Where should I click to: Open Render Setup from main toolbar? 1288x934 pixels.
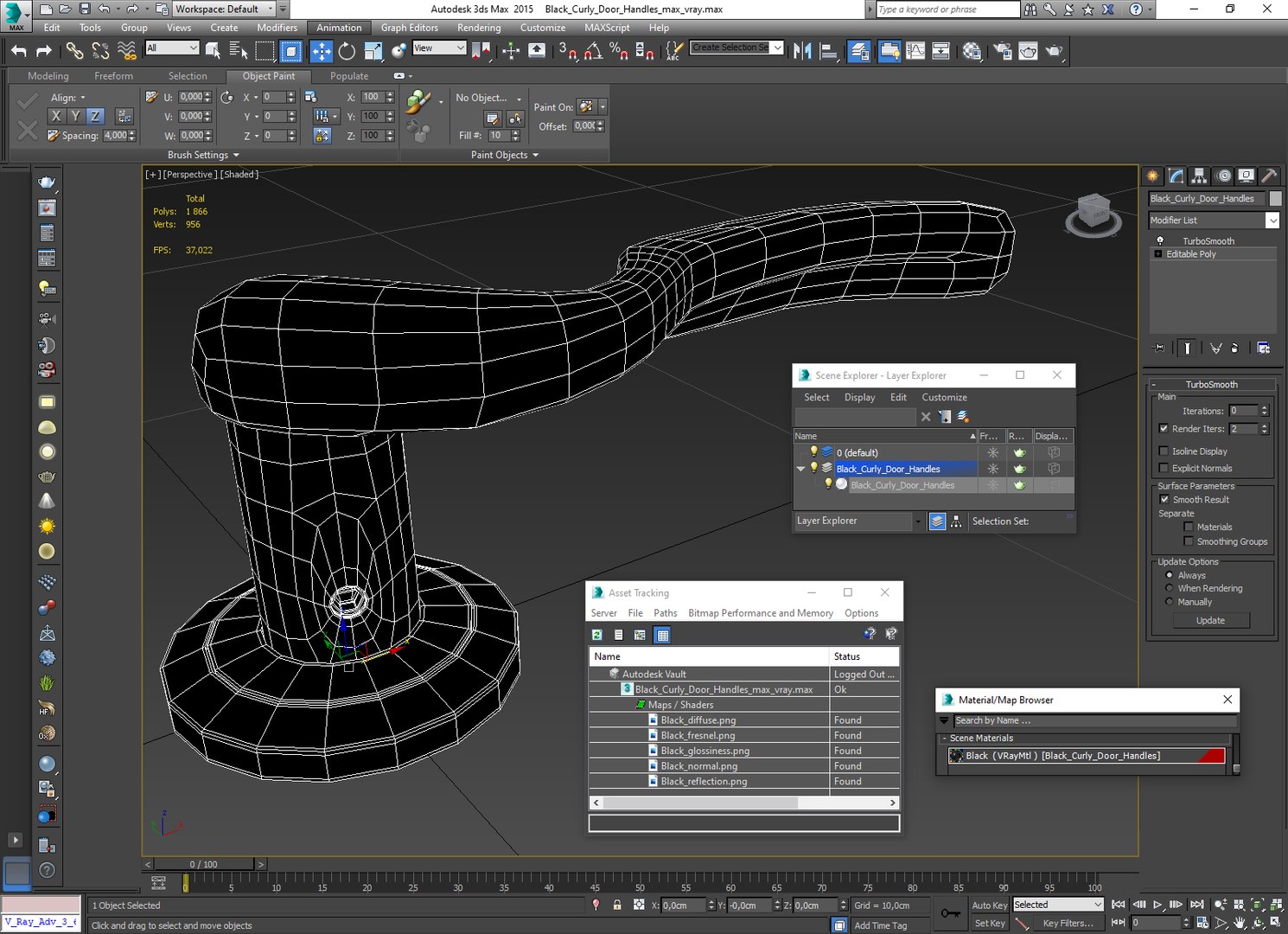point(1003,51)
